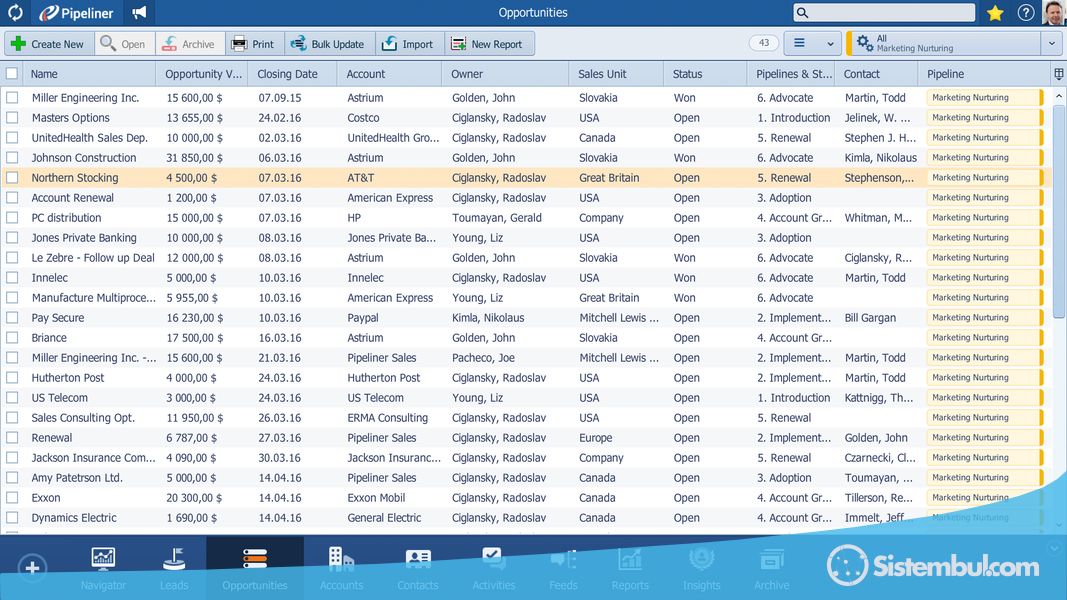Open the All Marketing Nurturing profile selector
The height and width of the screenshot is (600, 1067).
click(x=943, y=44)
